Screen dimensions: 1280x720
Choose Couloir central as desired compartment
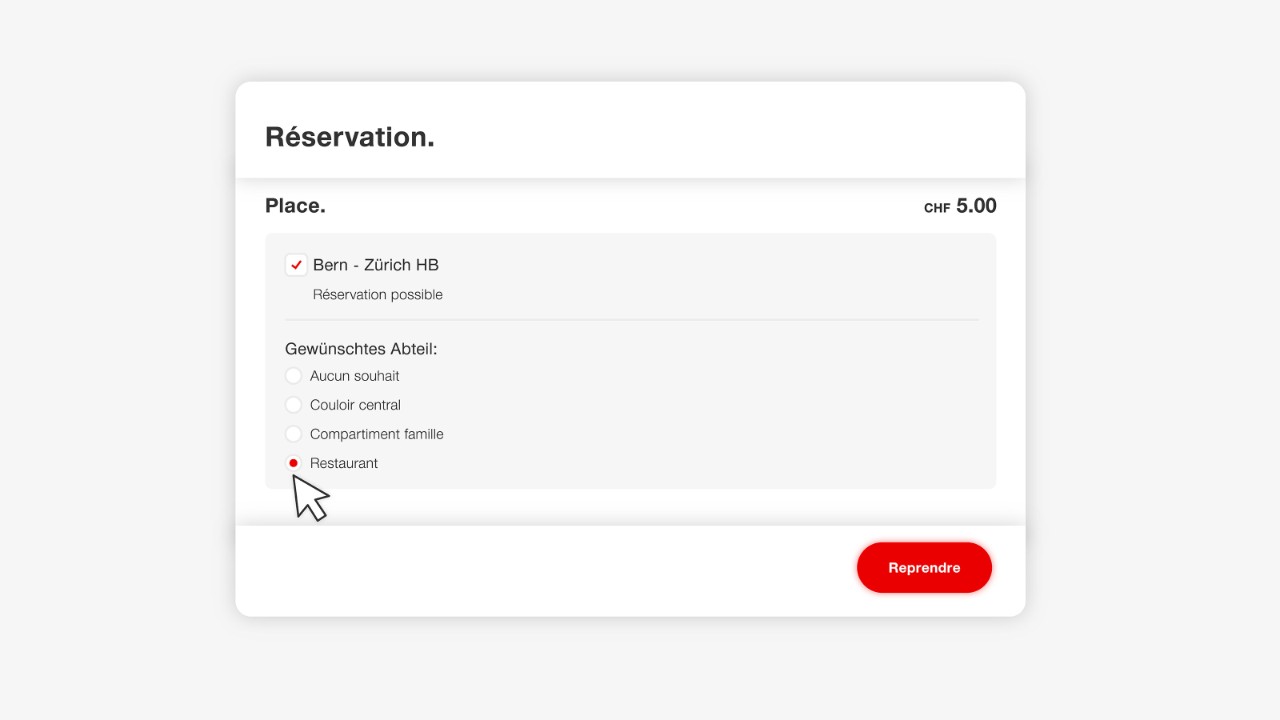pos(293,405)
